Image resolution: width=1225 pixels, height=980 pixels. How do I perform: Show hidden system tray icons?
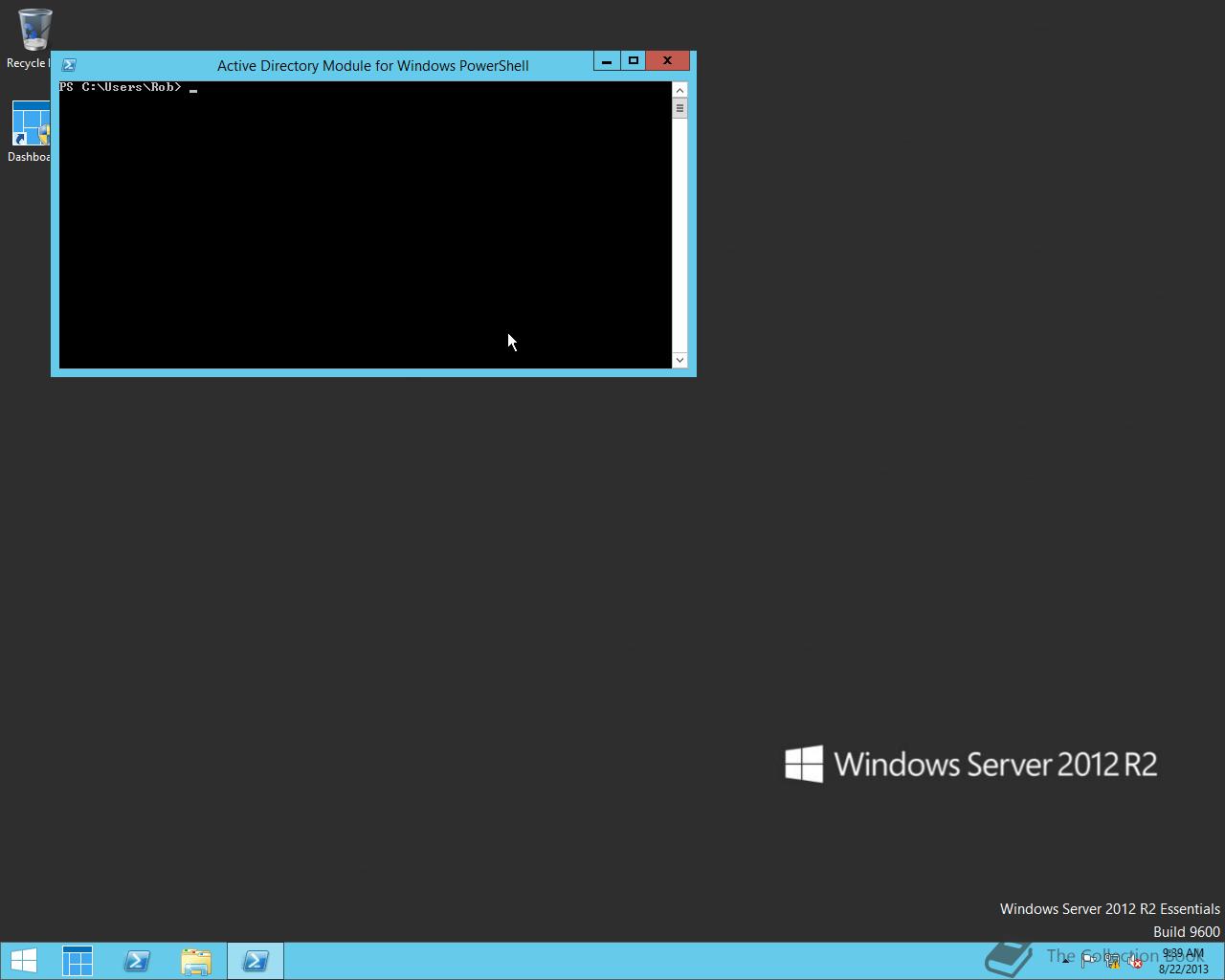(1065, 961)
